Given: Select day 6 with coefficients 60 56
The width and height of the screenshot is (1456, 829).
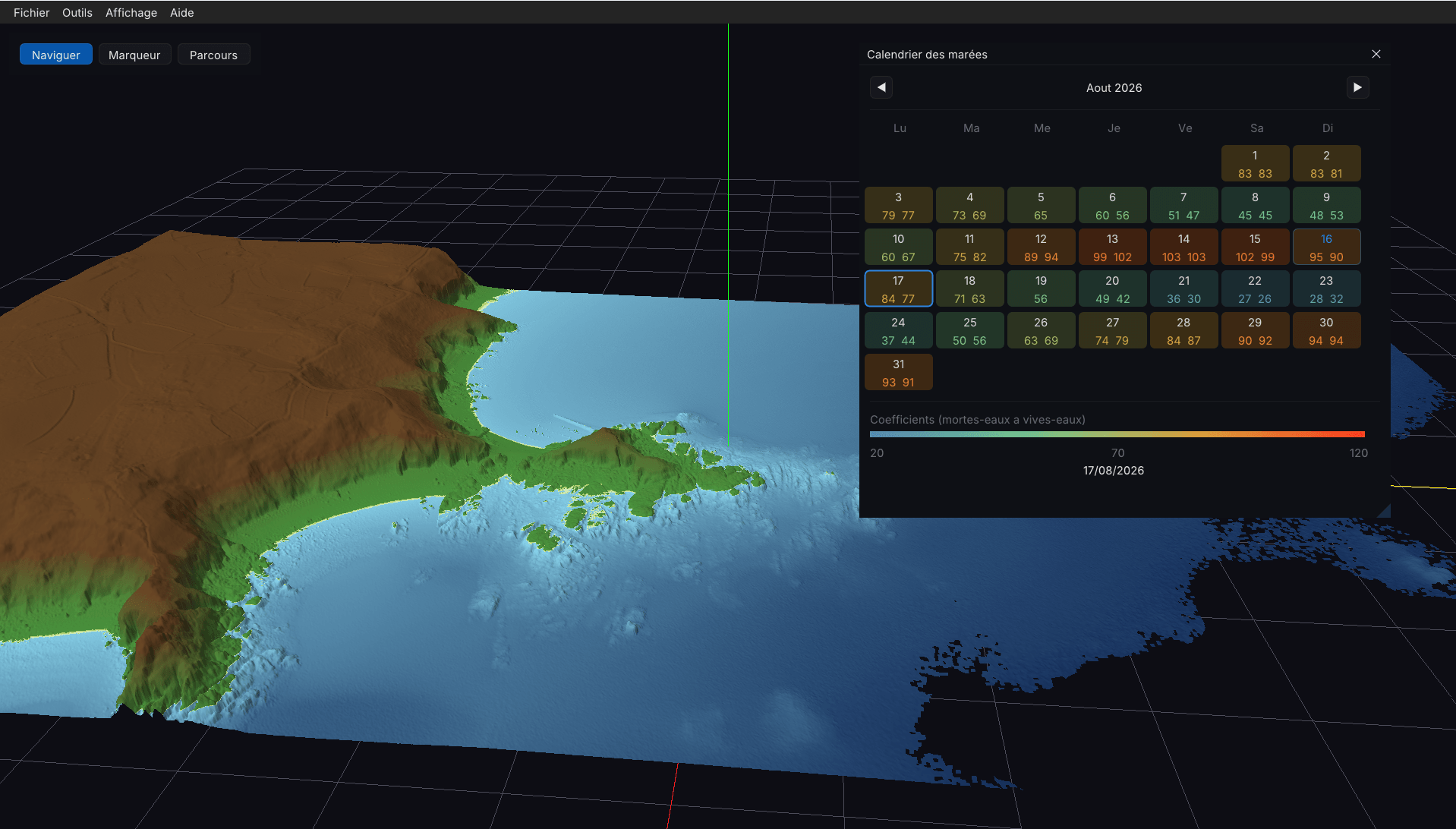Looking at the screenshot, I should (x=1112, y=206).
